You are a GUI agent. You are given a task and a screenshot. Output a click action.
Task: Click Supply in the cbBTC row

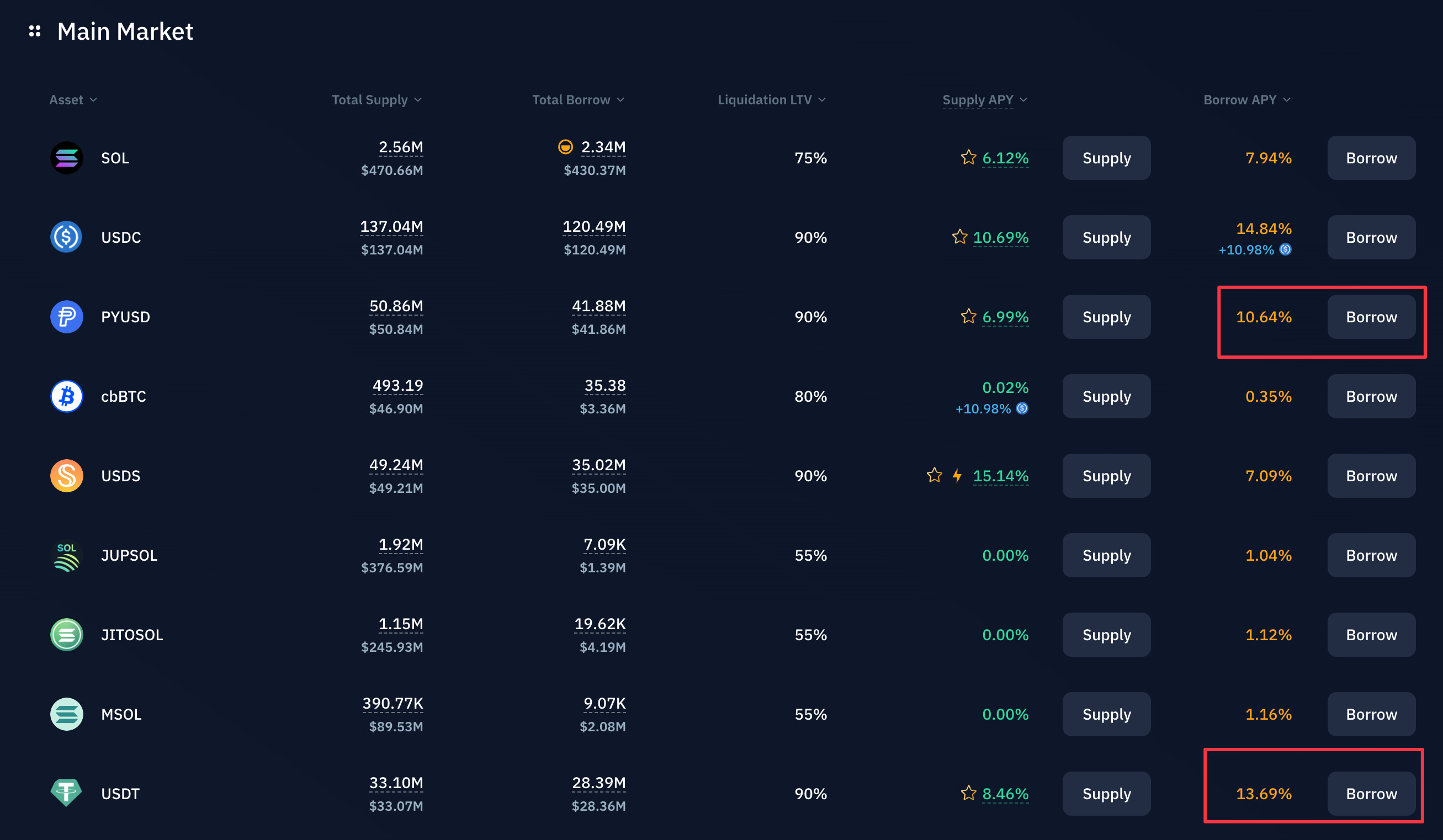coord(1106,396)
